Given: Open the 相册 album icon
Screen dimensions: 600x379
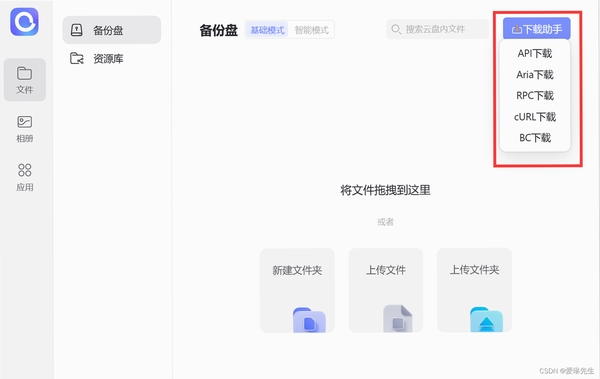Looking at the screenshot, I should (x=24, y=122).
